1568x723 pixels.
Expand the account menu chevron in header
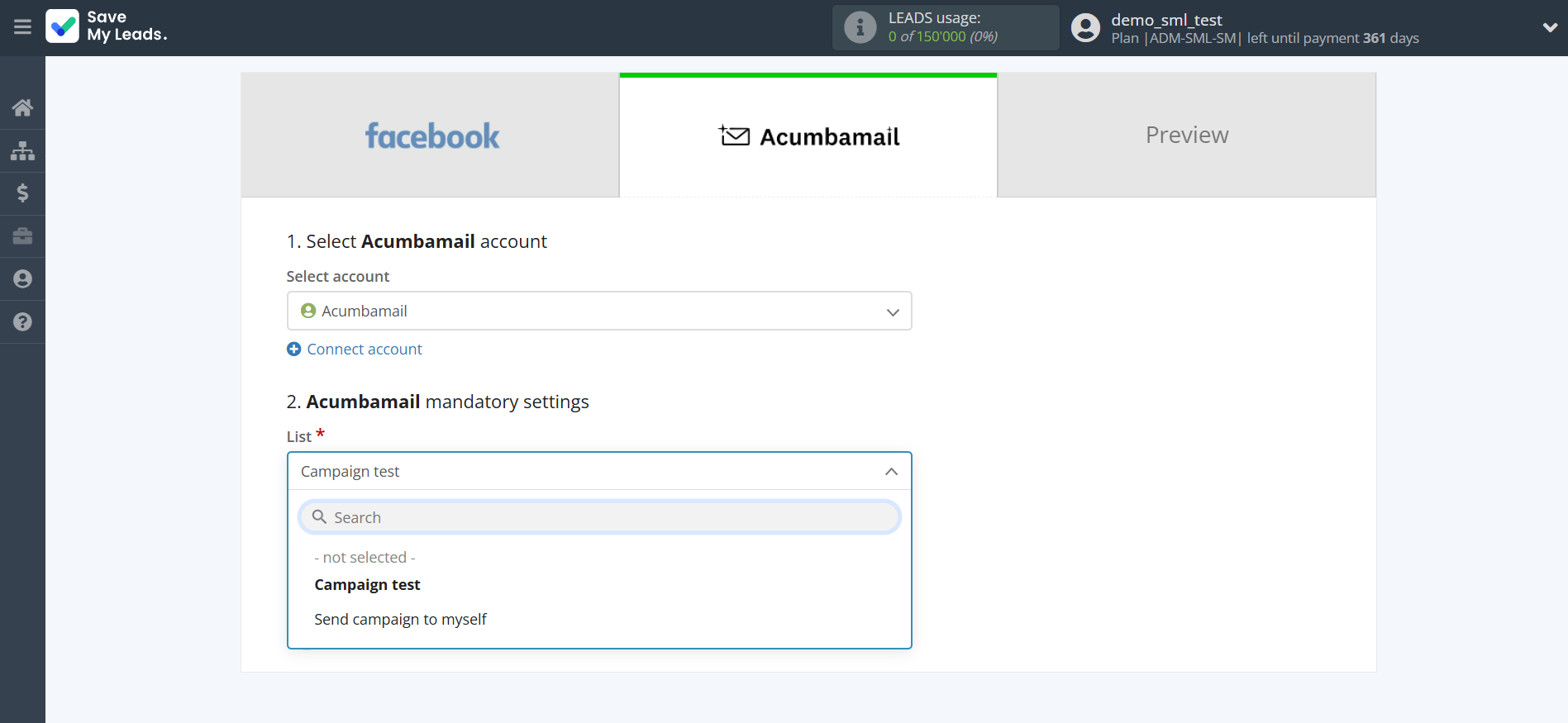(x=1549, y=27)
